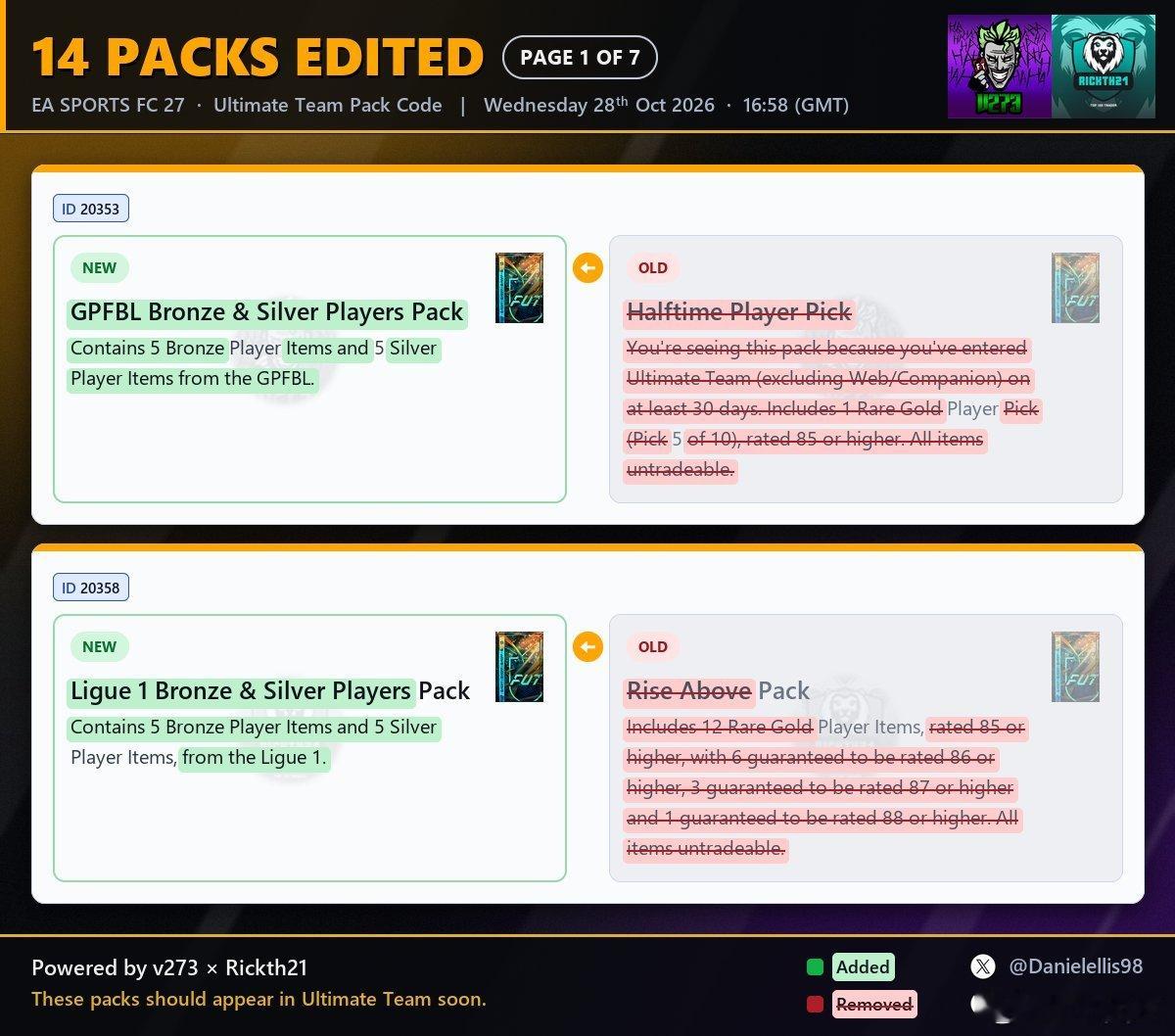The height and width of the screenshot is (1036, 1175).
Task: Click the 14 PACKS EDITED heading
Action: click(258, 57)
